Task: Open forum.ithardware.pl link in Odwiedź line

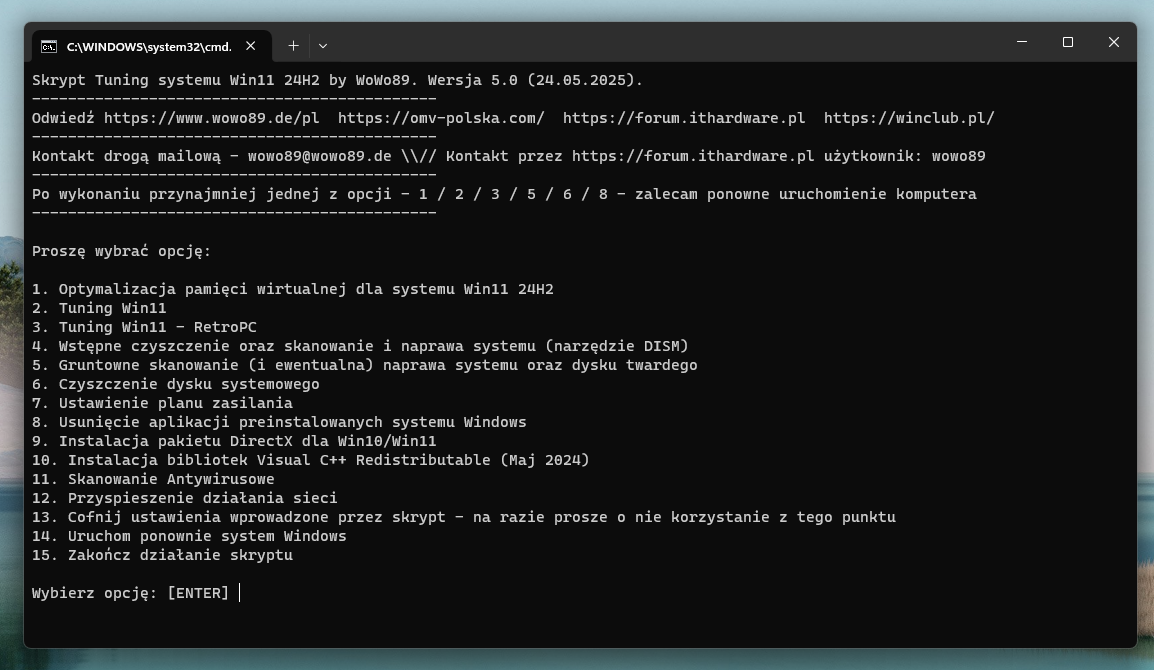Action: coord(684,118)
